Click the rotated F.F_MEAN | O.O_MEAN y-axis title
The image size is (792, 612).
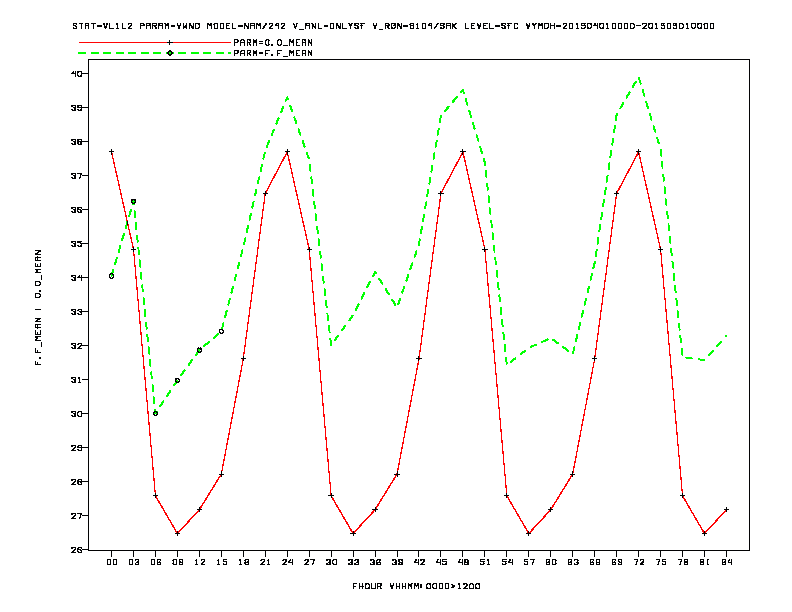[x=38, y=307]
